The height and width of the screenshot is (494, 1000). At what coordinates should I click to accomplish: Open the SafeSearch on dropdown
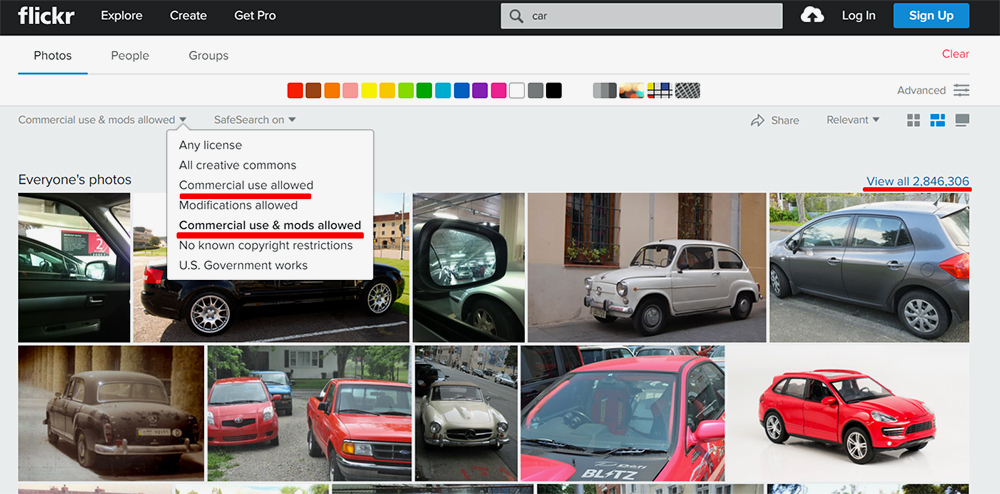pyautogui.click(x=254, y=120)
